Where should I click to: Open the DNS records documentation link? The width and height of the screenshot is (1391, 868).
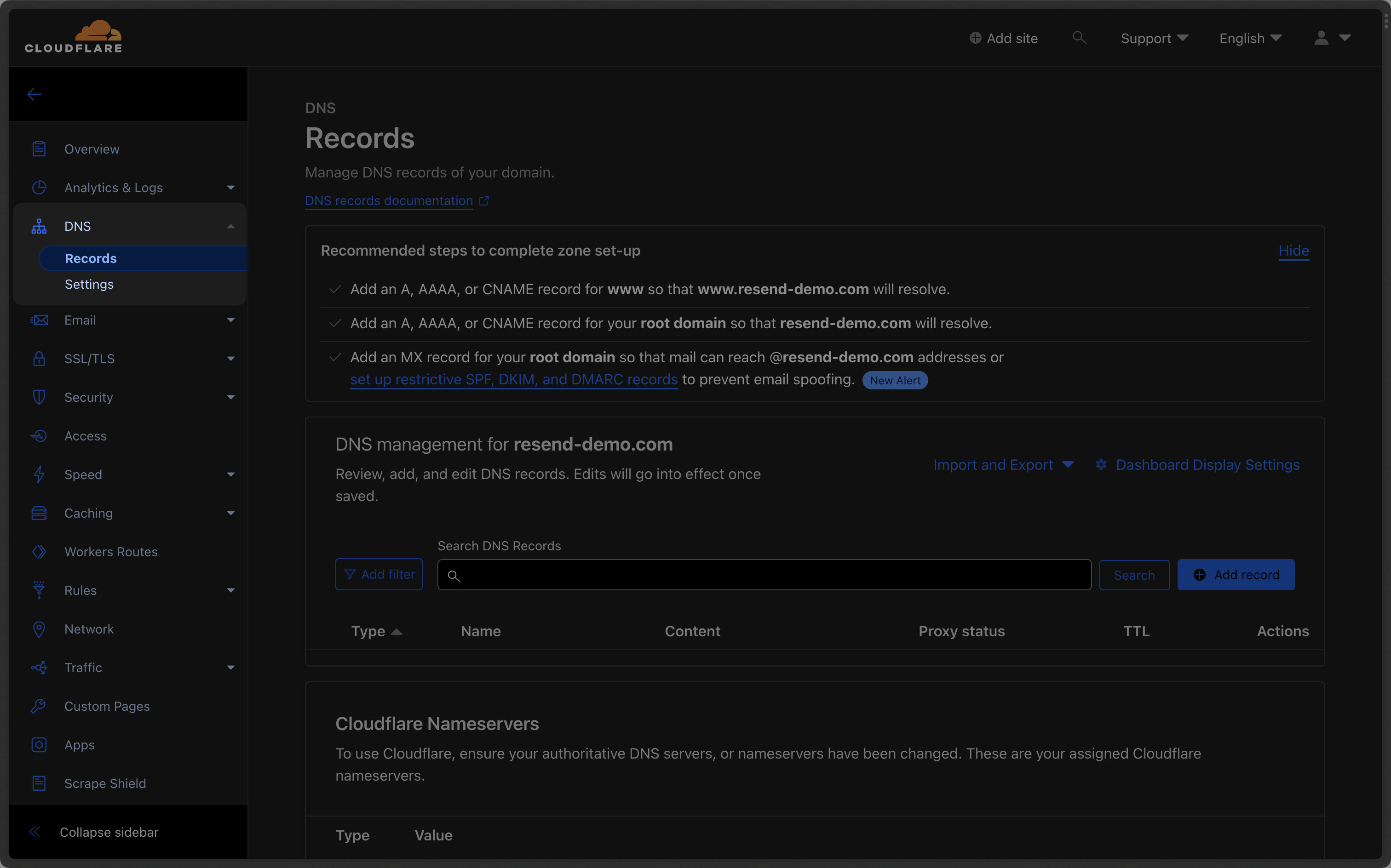[x=389, y=201]
